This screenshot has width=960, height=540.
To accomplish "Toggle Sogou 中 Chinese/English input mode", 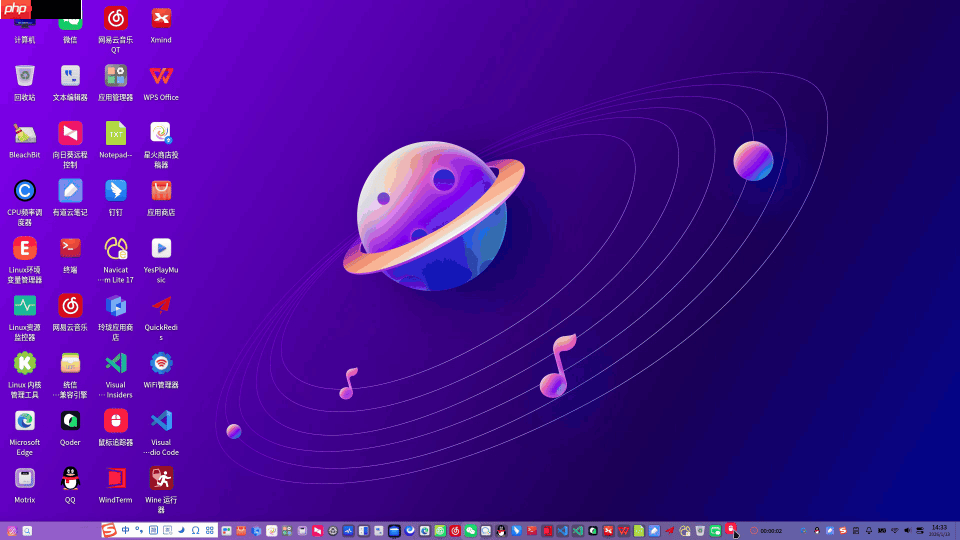I will tap(125, 530).
